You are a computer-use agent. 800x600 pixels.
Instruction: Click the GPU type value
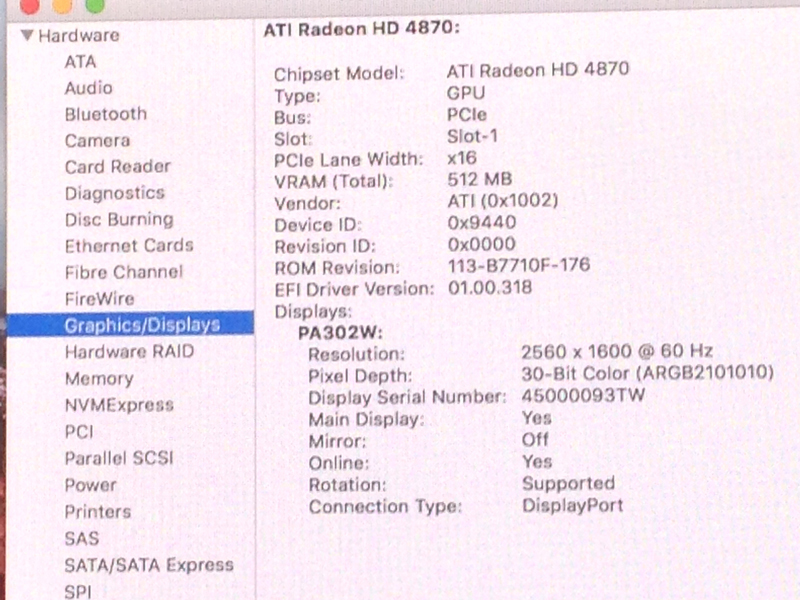click(466, 93)
